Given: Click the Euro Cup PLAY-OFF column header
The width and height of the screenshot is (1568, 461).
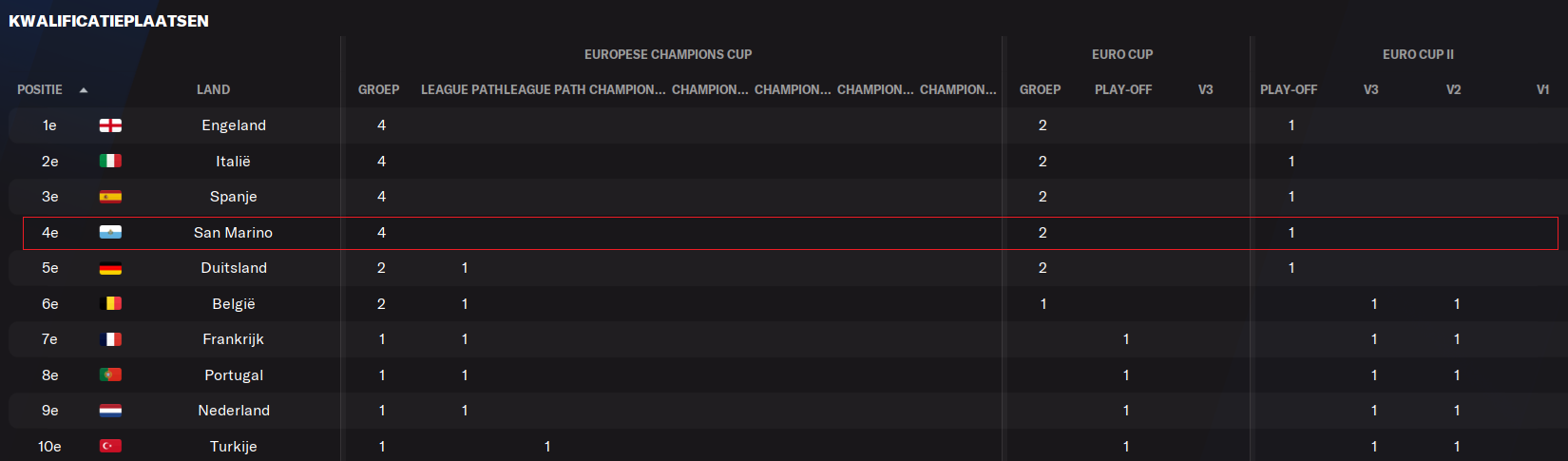Looking at the screenshot, I should (x=1123, y=89).
